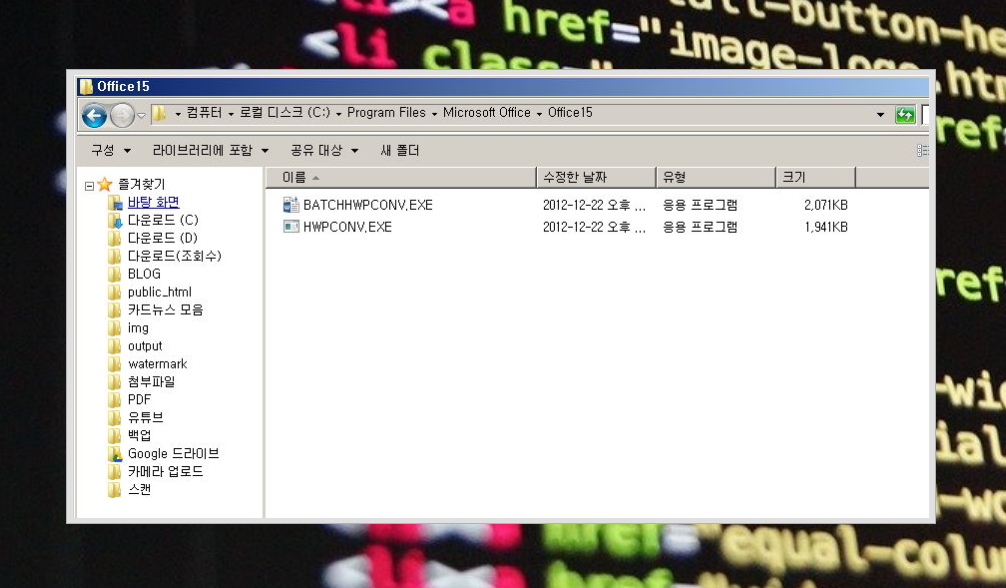Screen dimensions: 1006x588
Task: Click Office15 breadcrumb segment
Action: coord(570,113)
